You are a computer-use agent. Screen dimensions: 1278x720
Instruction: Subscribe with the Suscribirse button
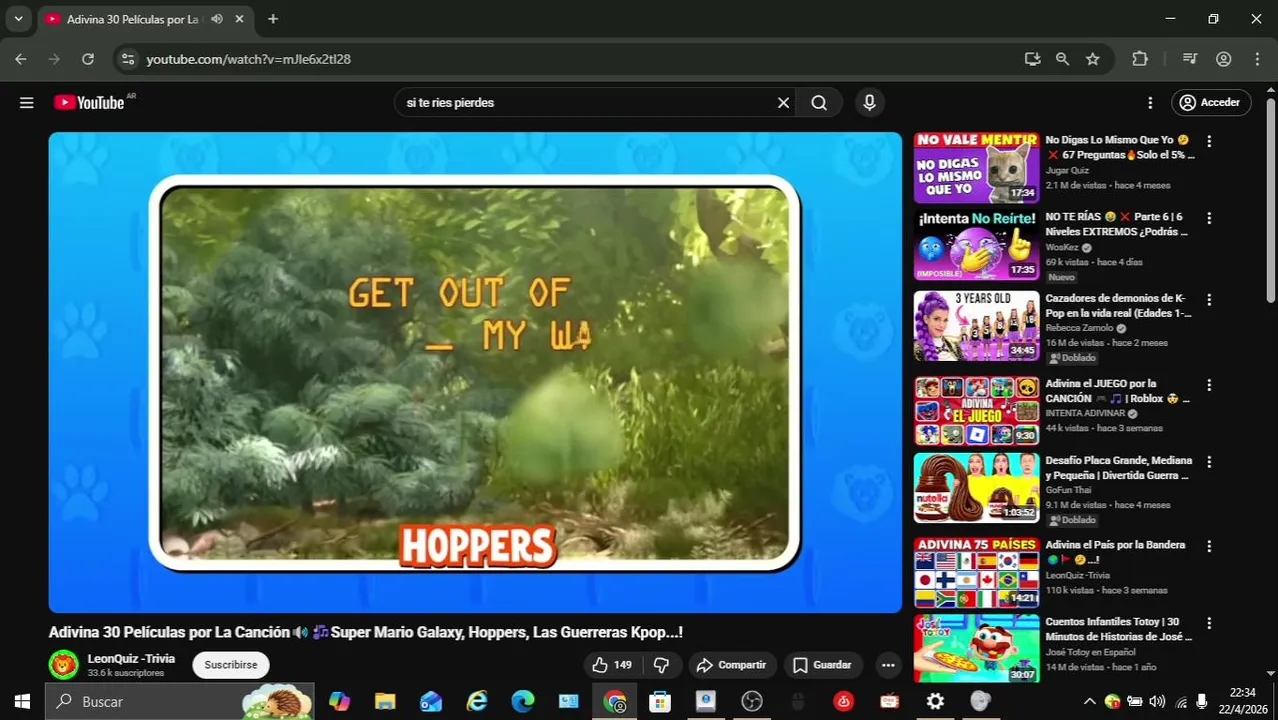point(231,665)
